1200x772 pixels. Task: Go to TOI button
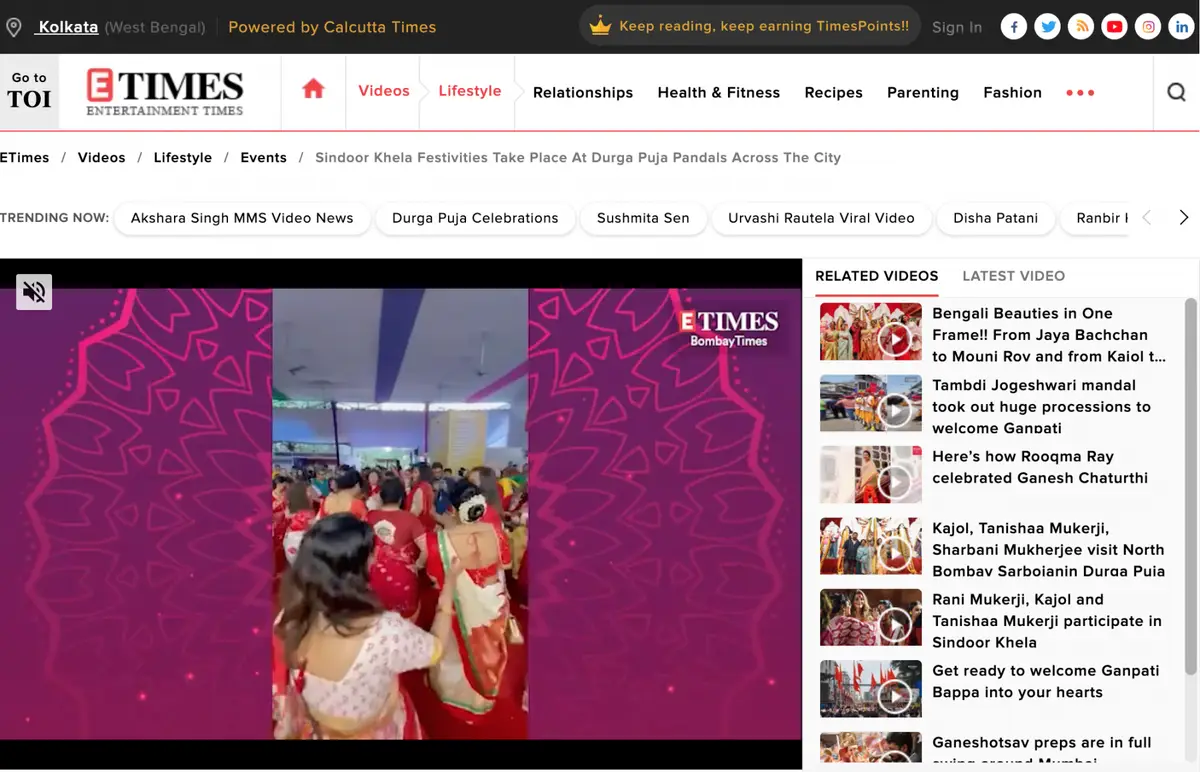click(29, 91)
